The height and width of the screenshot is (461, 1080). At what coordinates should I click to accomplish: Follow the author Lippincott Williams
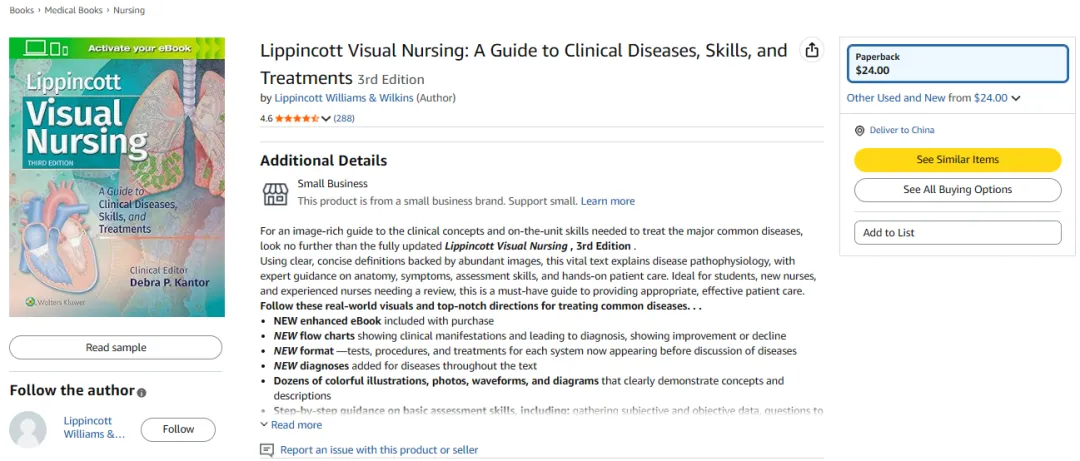(178, 429)
